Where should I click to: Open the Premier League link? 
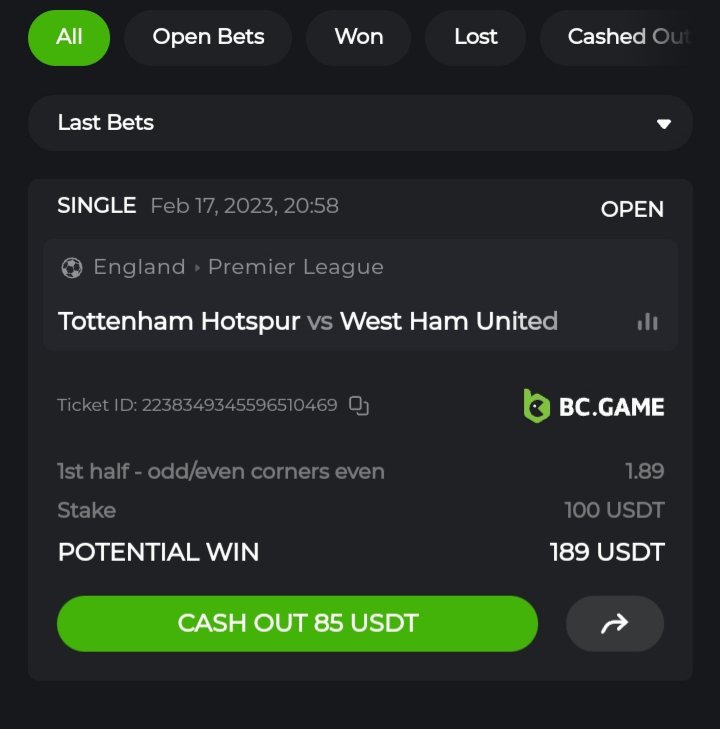pyautogui.click(x=296, y=267)
